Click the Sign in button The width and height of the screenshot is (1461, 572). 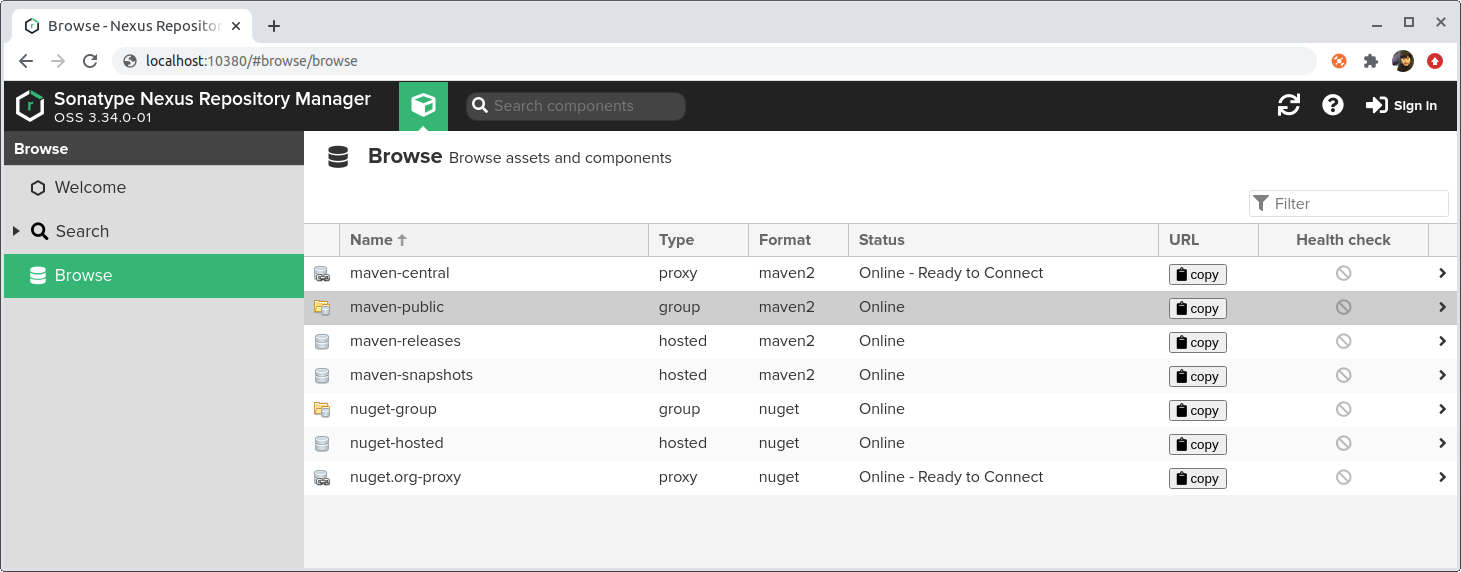[x=1401, y=105]
